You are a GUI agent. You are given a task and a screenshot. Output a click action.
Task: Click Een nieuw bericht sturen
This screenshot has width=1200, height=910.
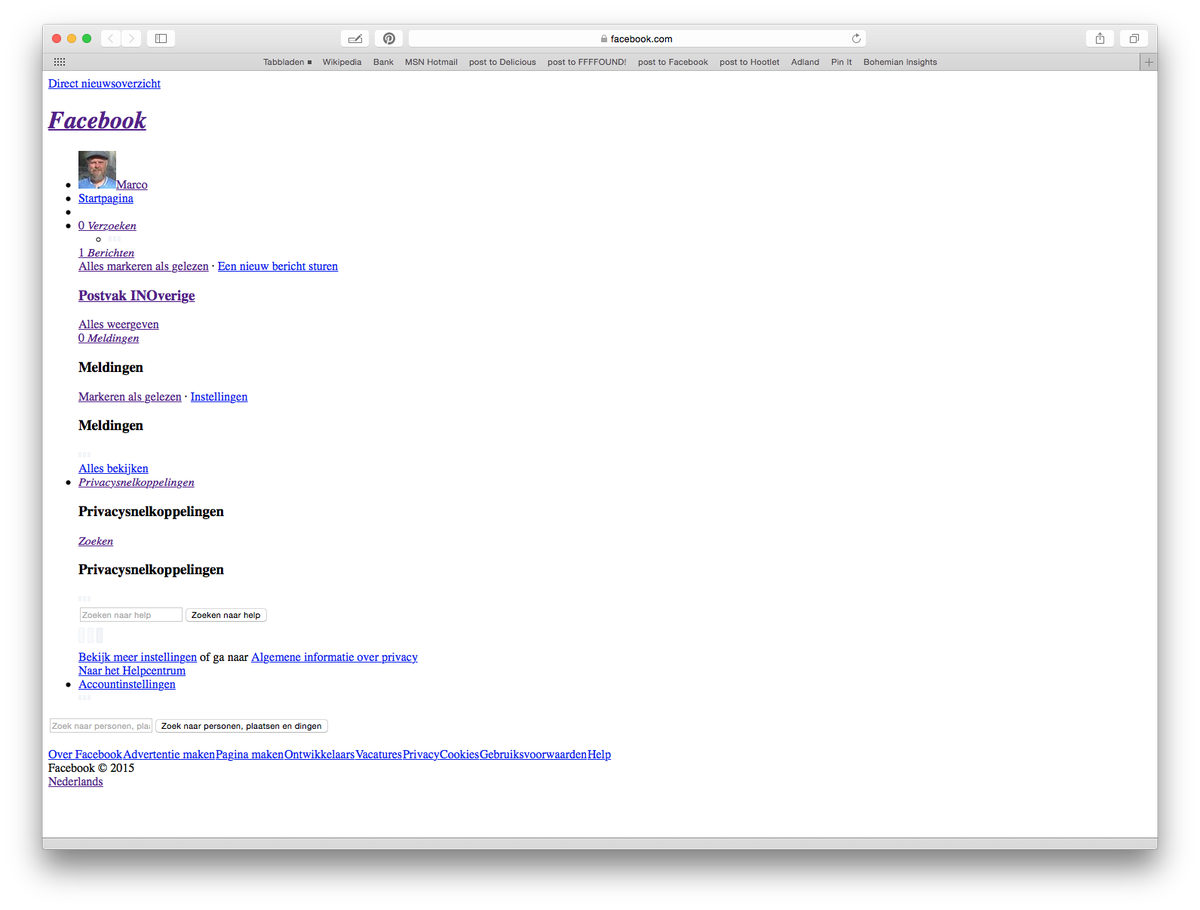point(278,267)
